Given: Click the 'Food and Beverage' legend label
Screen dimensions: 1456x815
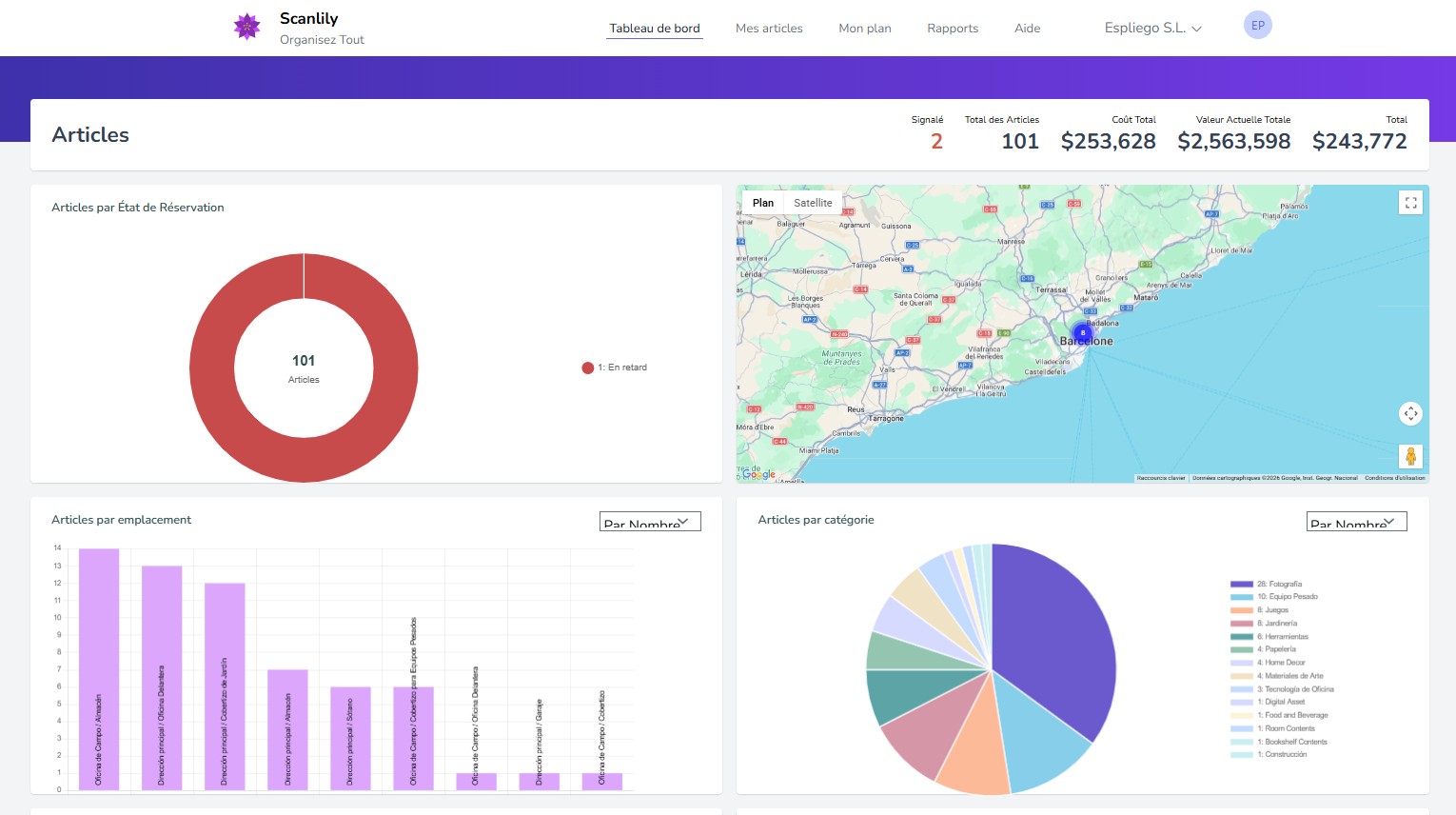Looking at the screenshot, I should pyautogui.click(x=1293, y=715).
